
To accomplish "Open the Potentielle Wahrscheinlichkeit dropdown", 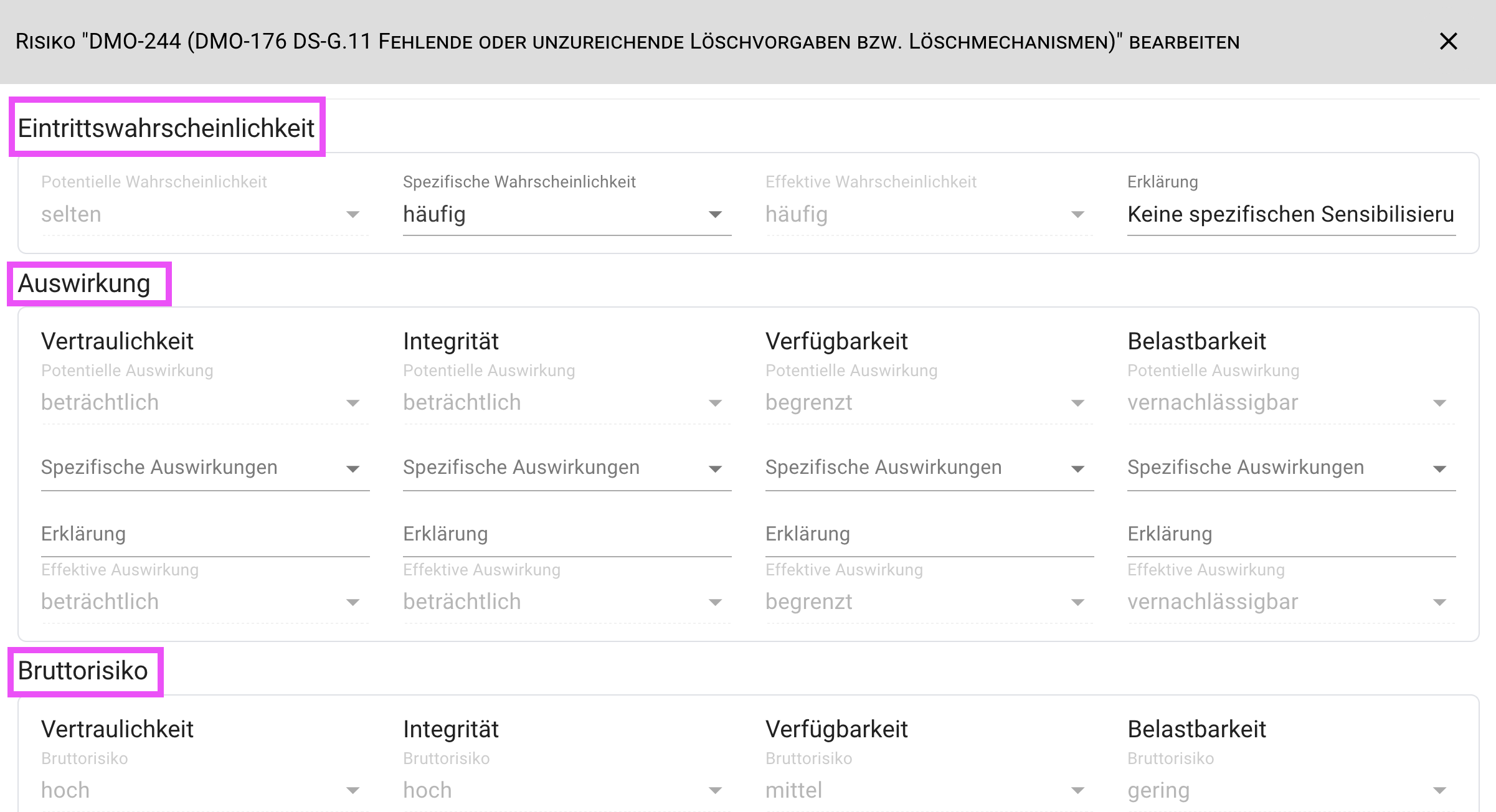I will tap(204, 215).
